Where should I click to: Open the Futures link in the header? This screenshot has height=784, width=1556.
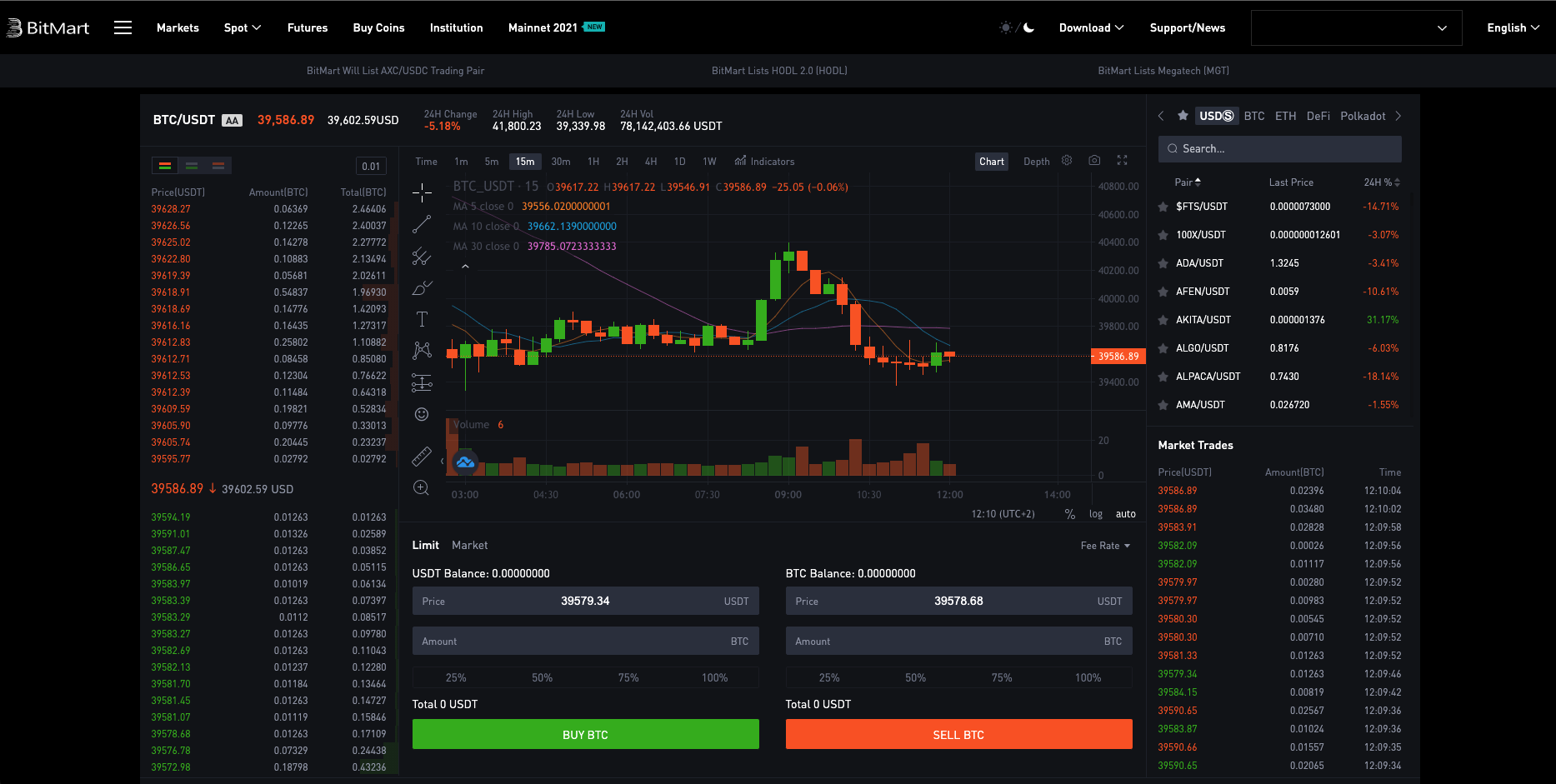(308, 27)
